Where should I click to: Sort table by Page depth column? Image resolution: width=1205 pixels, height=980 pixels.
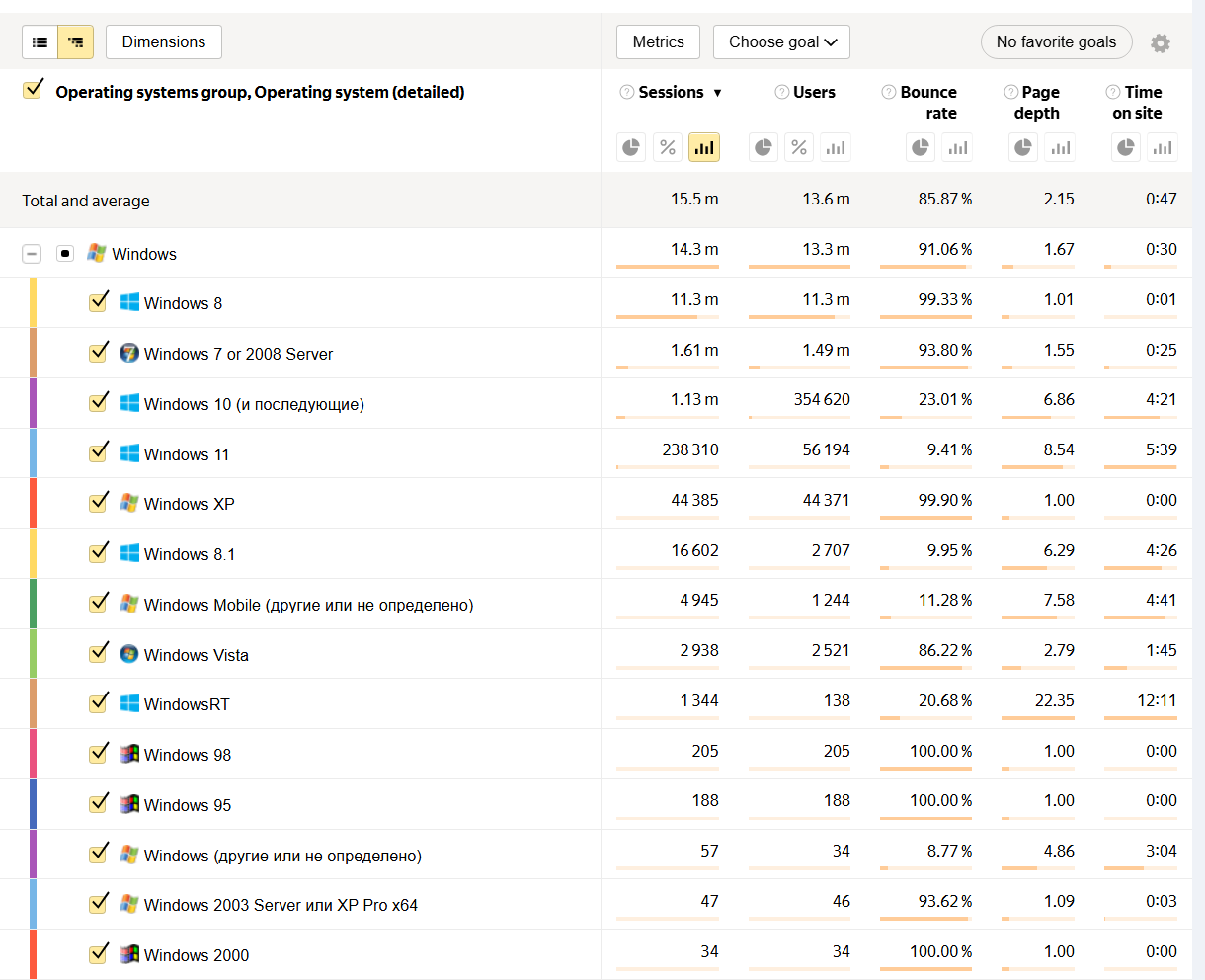[1037, 102]
